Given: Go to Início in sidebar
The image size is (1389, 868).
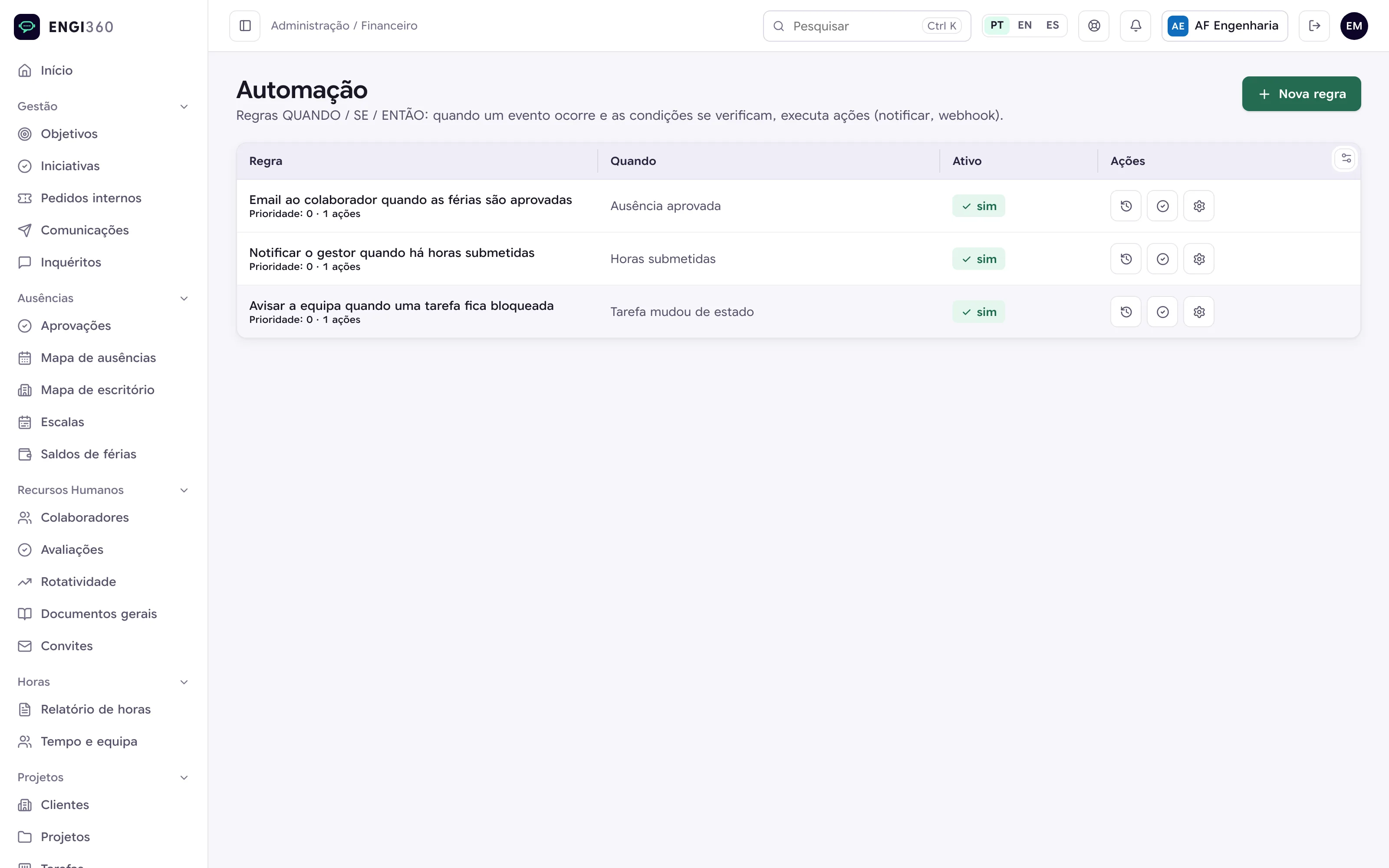Looking at the screenshot, I should click(103, 71).
